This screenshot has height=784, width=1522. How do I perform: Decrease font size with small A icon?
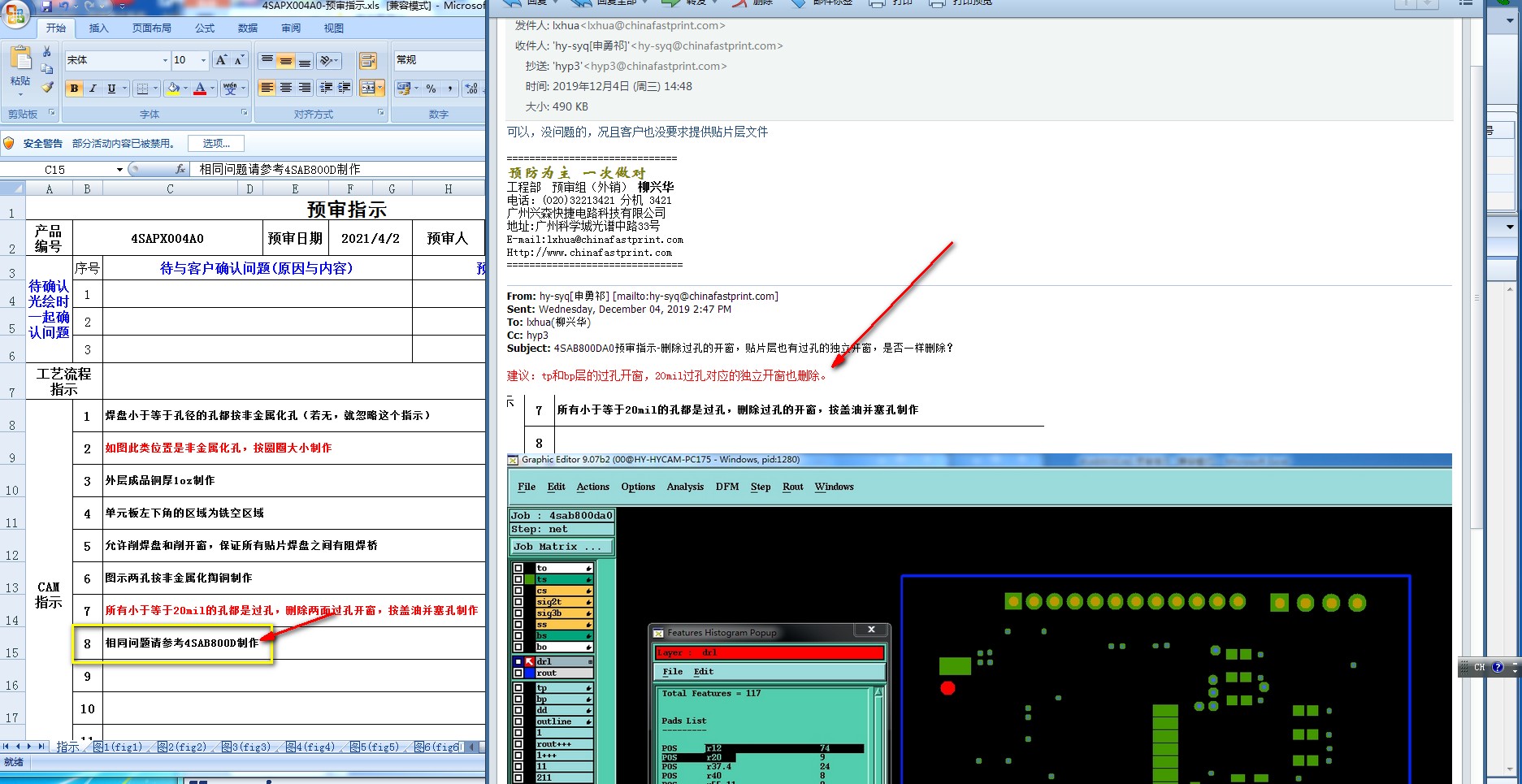[239, 60]
